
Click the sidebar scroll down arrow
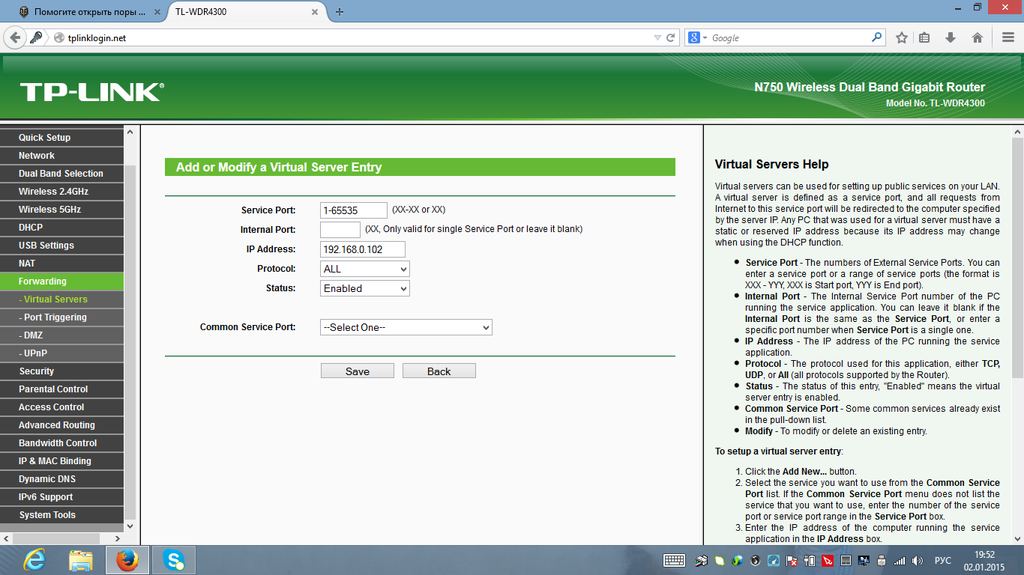coord(130,526)
